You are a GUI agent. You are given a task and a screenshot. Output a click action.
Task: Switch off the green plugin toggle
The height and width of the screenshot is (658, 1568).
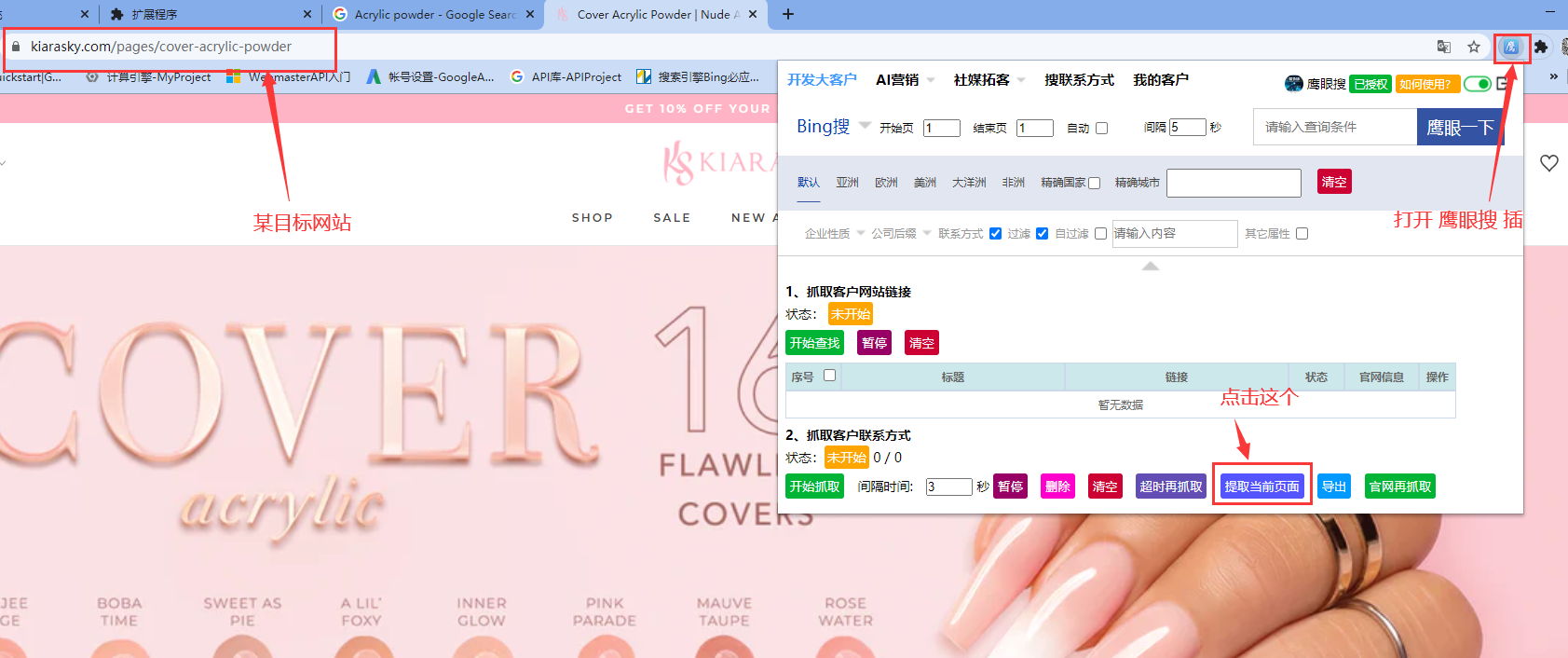(1477, 84)
